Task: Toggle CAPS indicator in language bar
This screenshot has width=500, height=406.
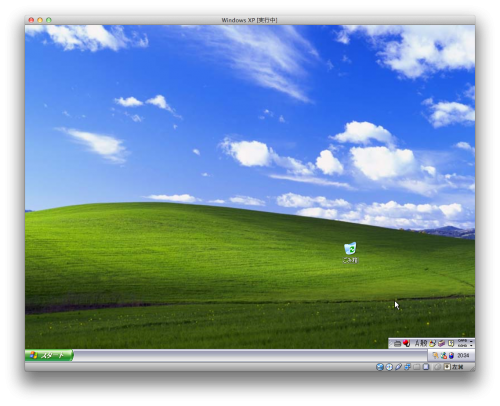Action: pos(462,341)
